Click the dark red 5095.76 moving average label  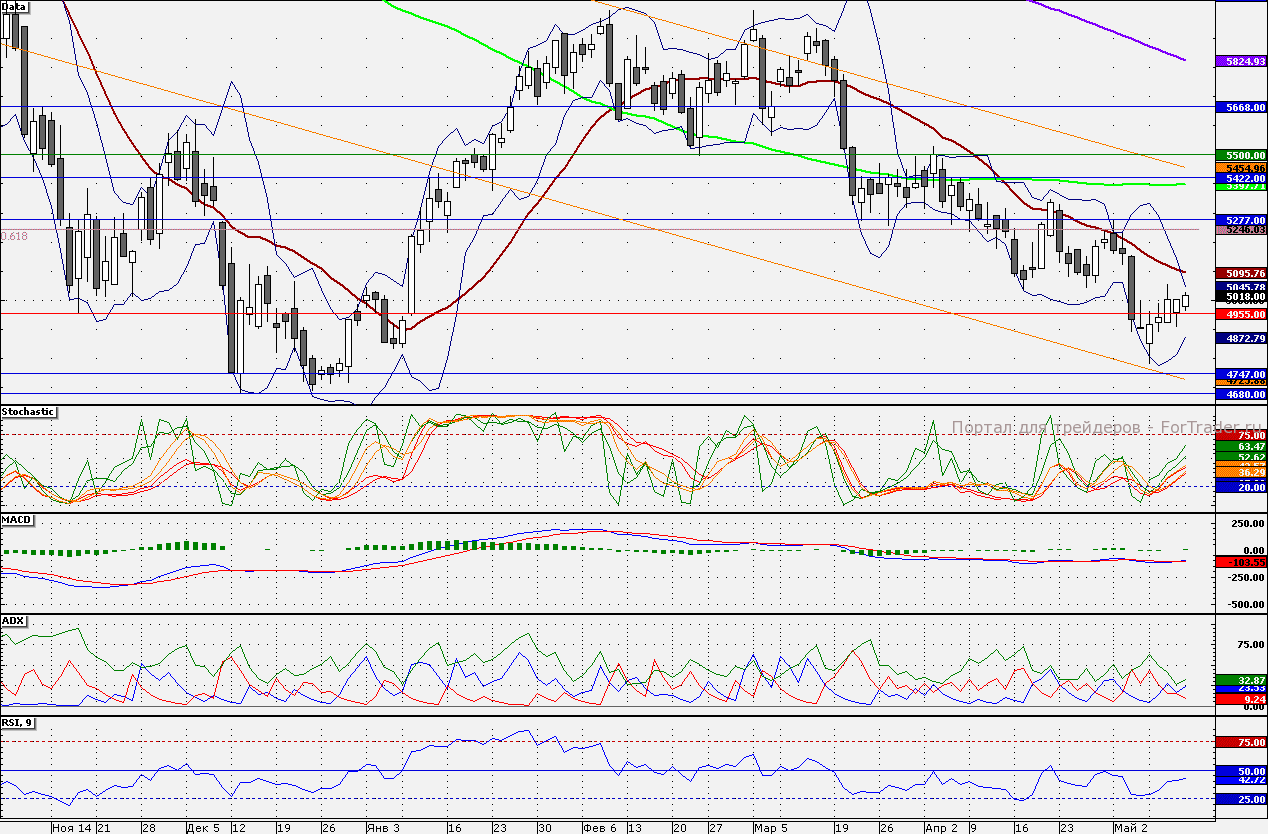1240,273
